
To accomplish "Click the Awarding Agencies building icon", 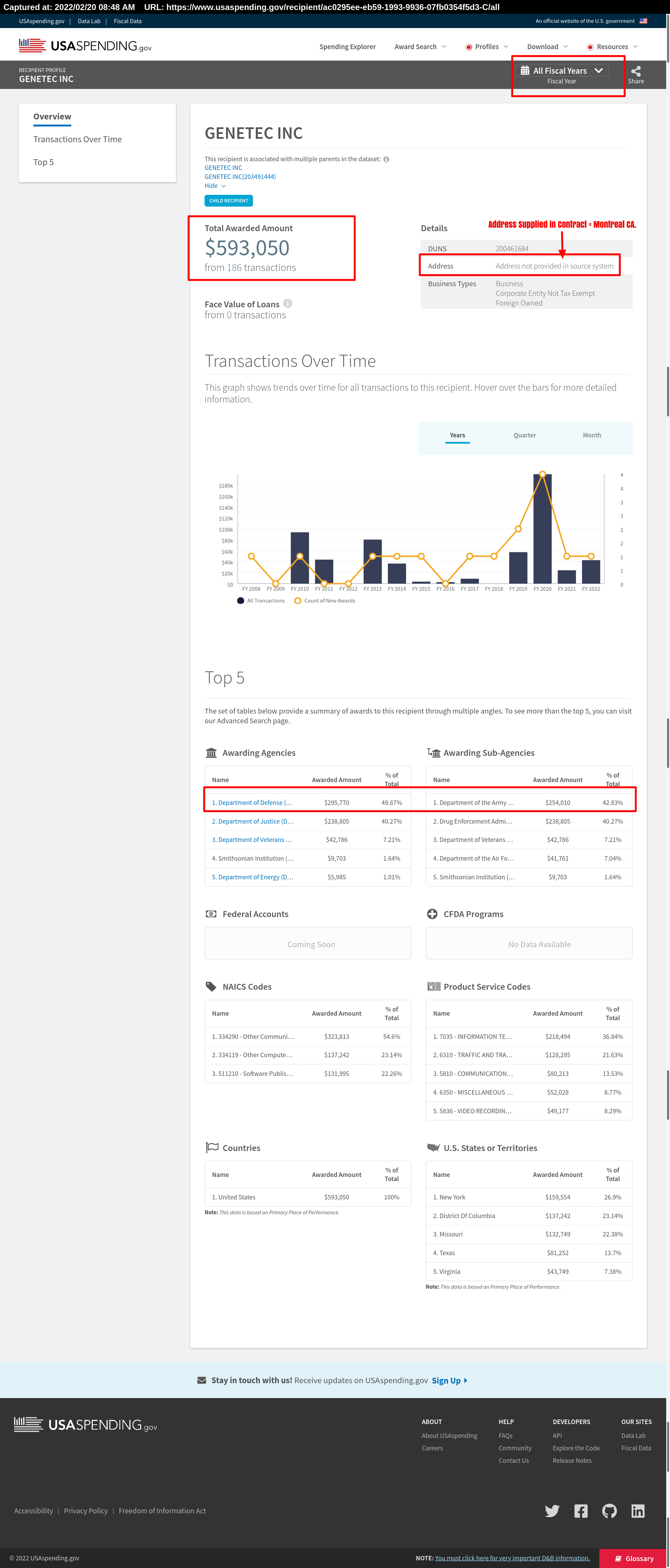I will (211, 753).
